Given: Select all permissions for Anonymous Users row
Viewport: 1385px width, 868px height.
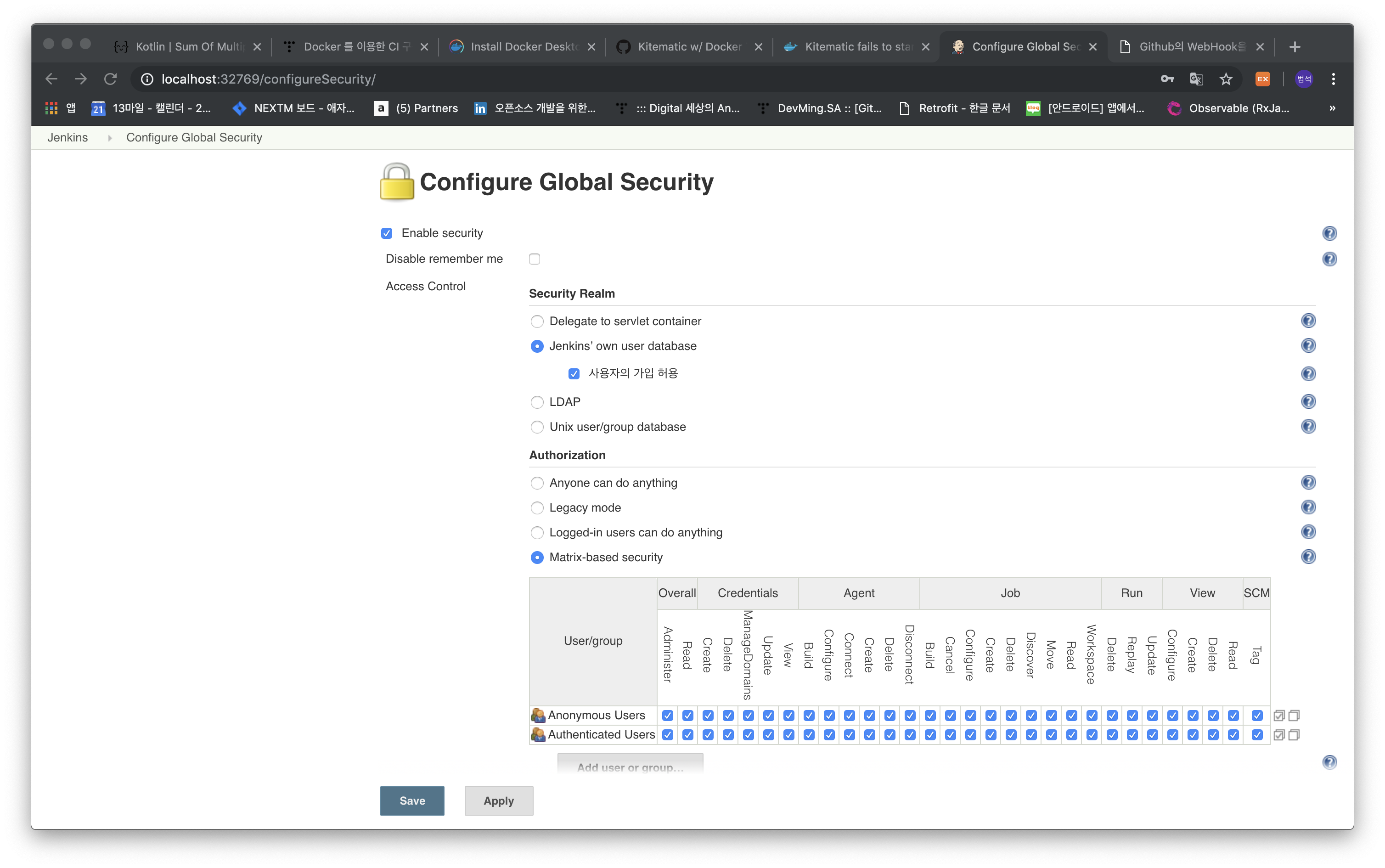Looking at the screenshot, I should (x=1278, y=716).
